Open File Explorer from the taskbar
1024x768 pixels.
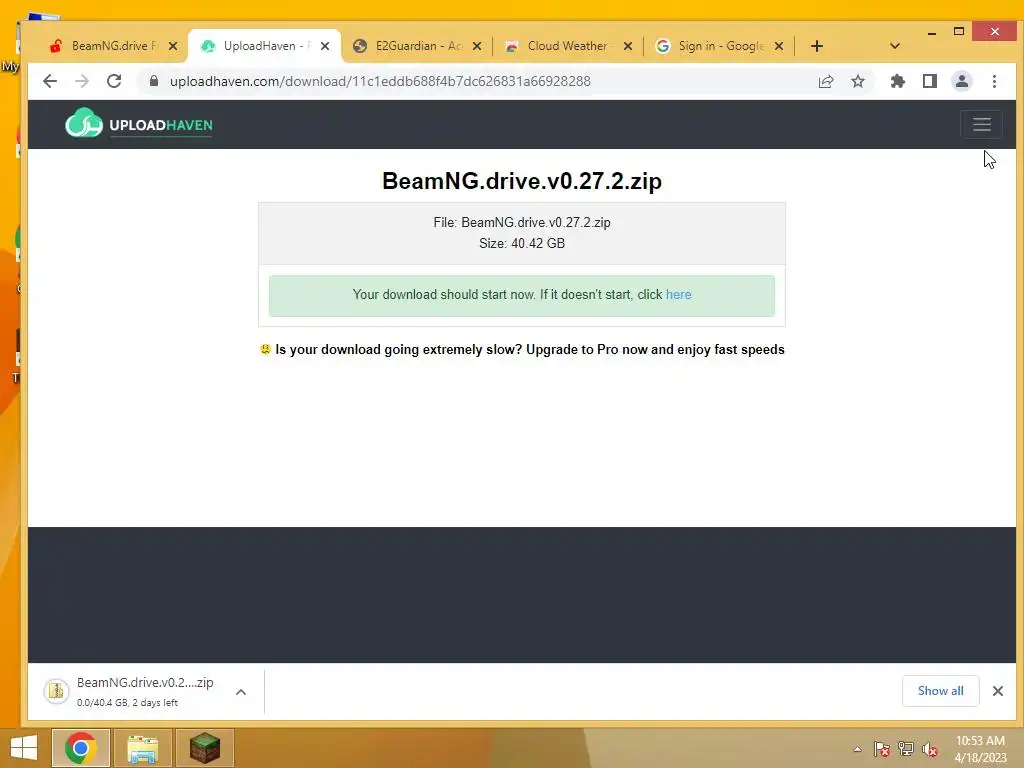coord(142,748)
